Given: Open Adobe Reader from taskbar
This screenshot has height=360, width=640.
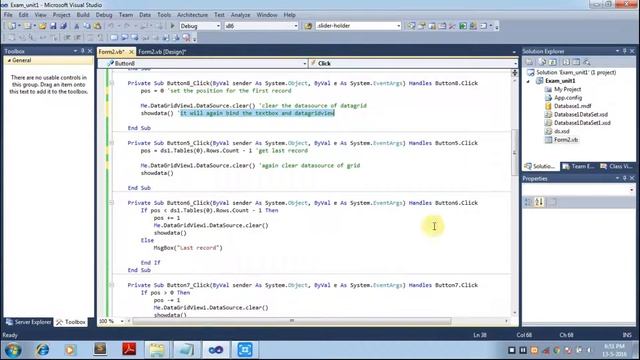Looking at the screenshot, I should point(129,350).
